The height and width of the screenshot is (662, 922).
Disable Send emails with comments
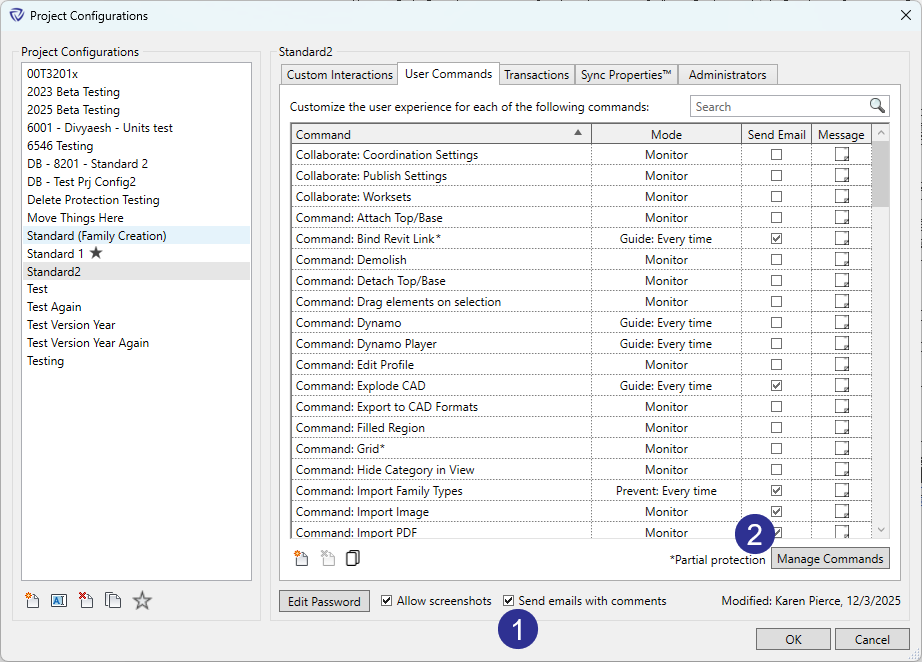509,601
